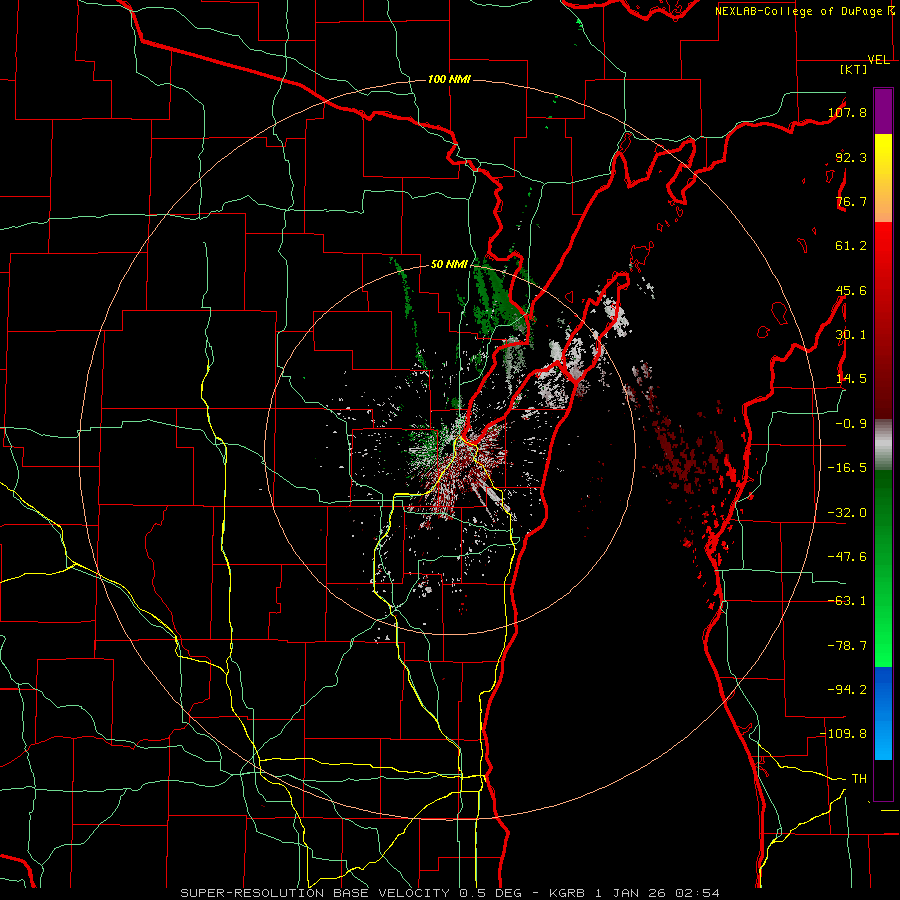Click the -63.1 legend value
Image resolution: width=900 pixels, height=900 pixels.
[x=847, y=601]
